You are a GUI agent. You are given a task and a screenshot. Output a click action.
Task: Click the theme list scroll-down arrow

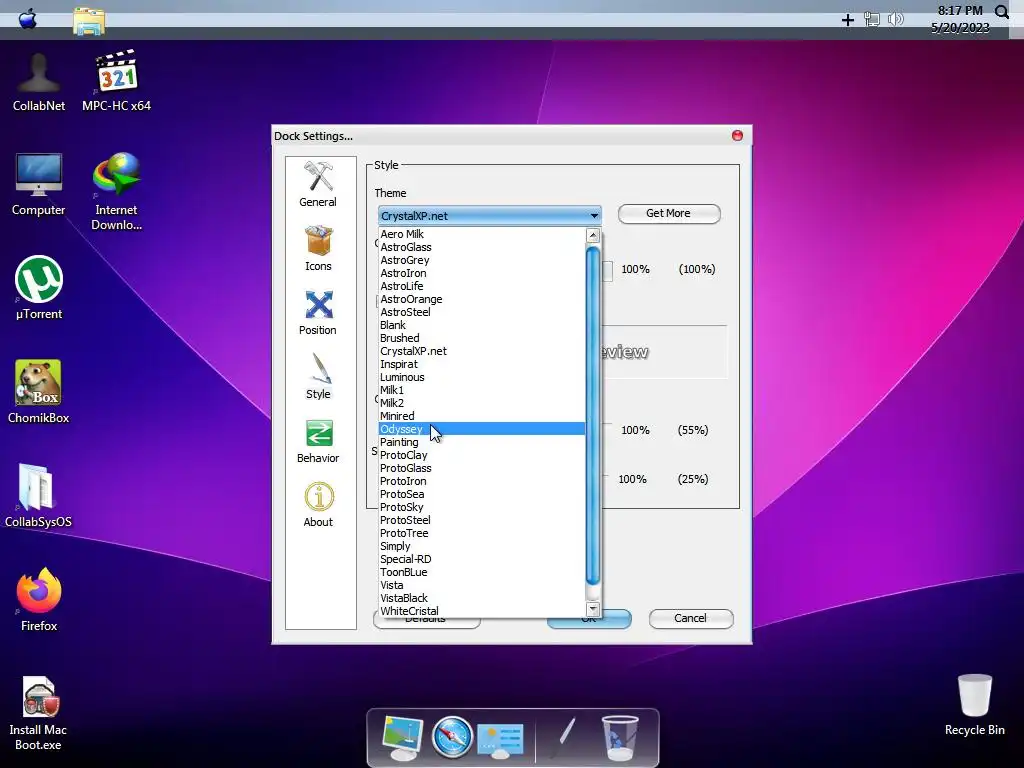593,609
